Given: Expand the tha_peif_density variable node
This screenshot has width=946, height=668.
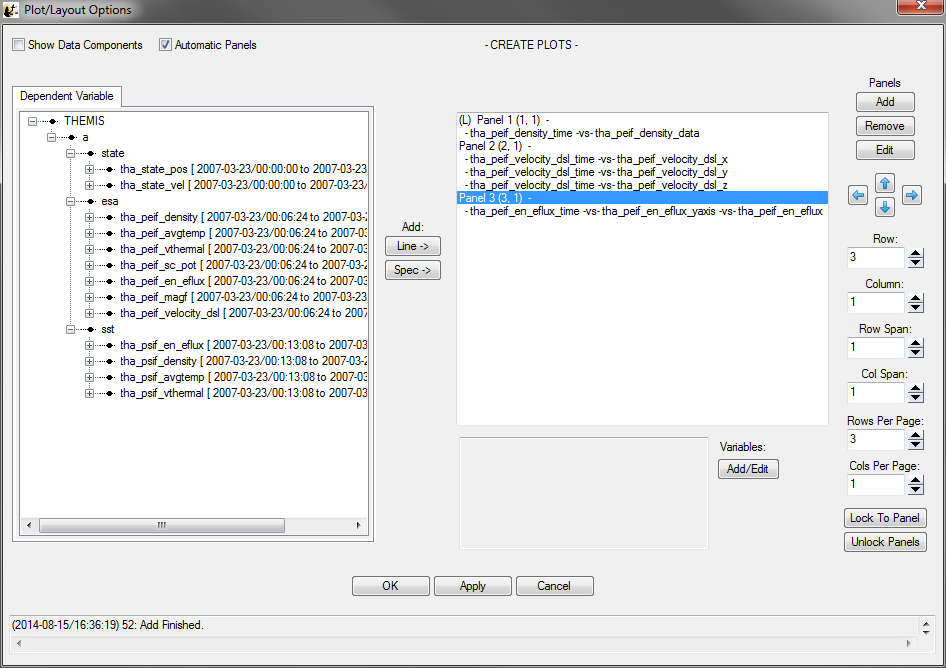Looking at the screenshot, I should [89, 217].
